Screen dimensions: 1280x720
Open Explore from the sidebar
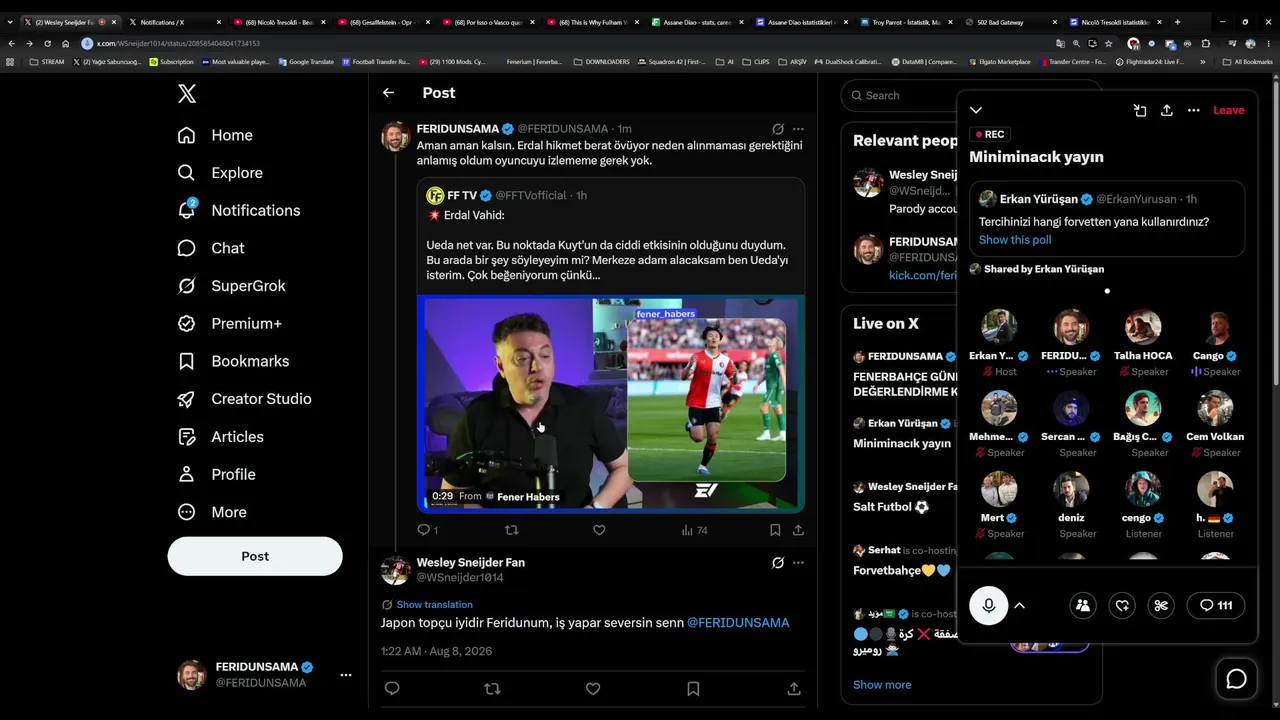coord(220,173)
